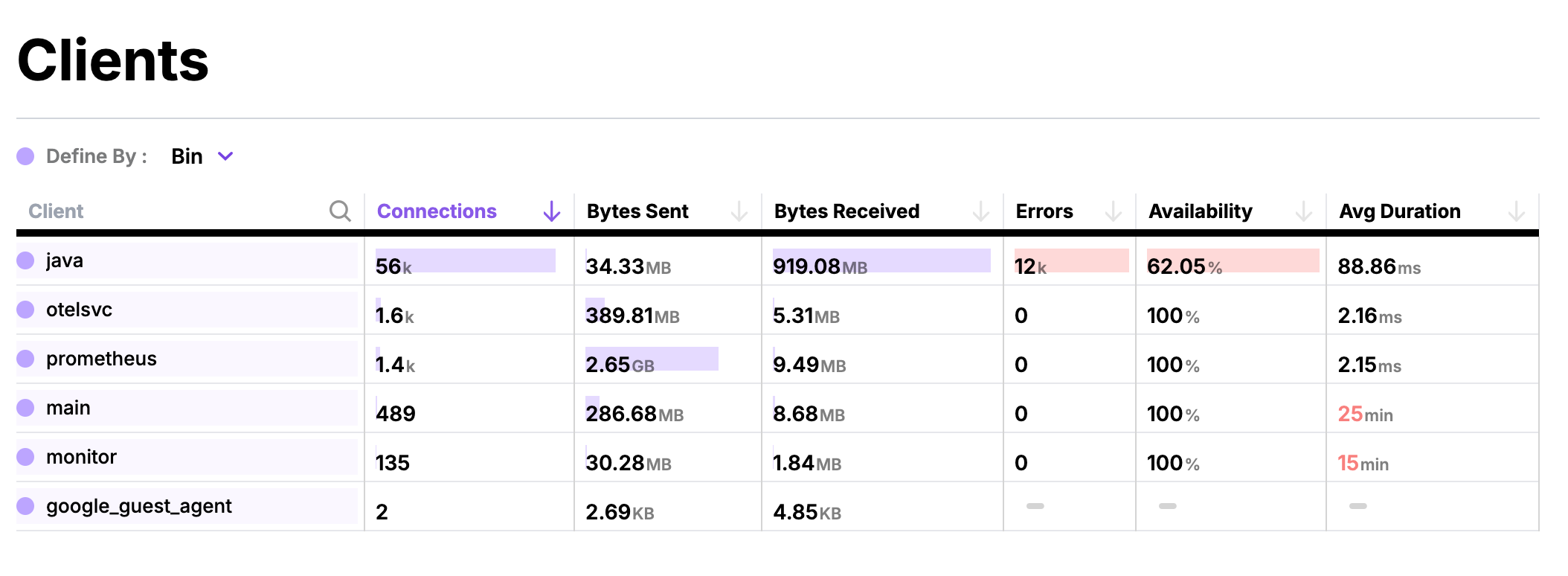Click the purple dot beside java

[x=26, y=260]
